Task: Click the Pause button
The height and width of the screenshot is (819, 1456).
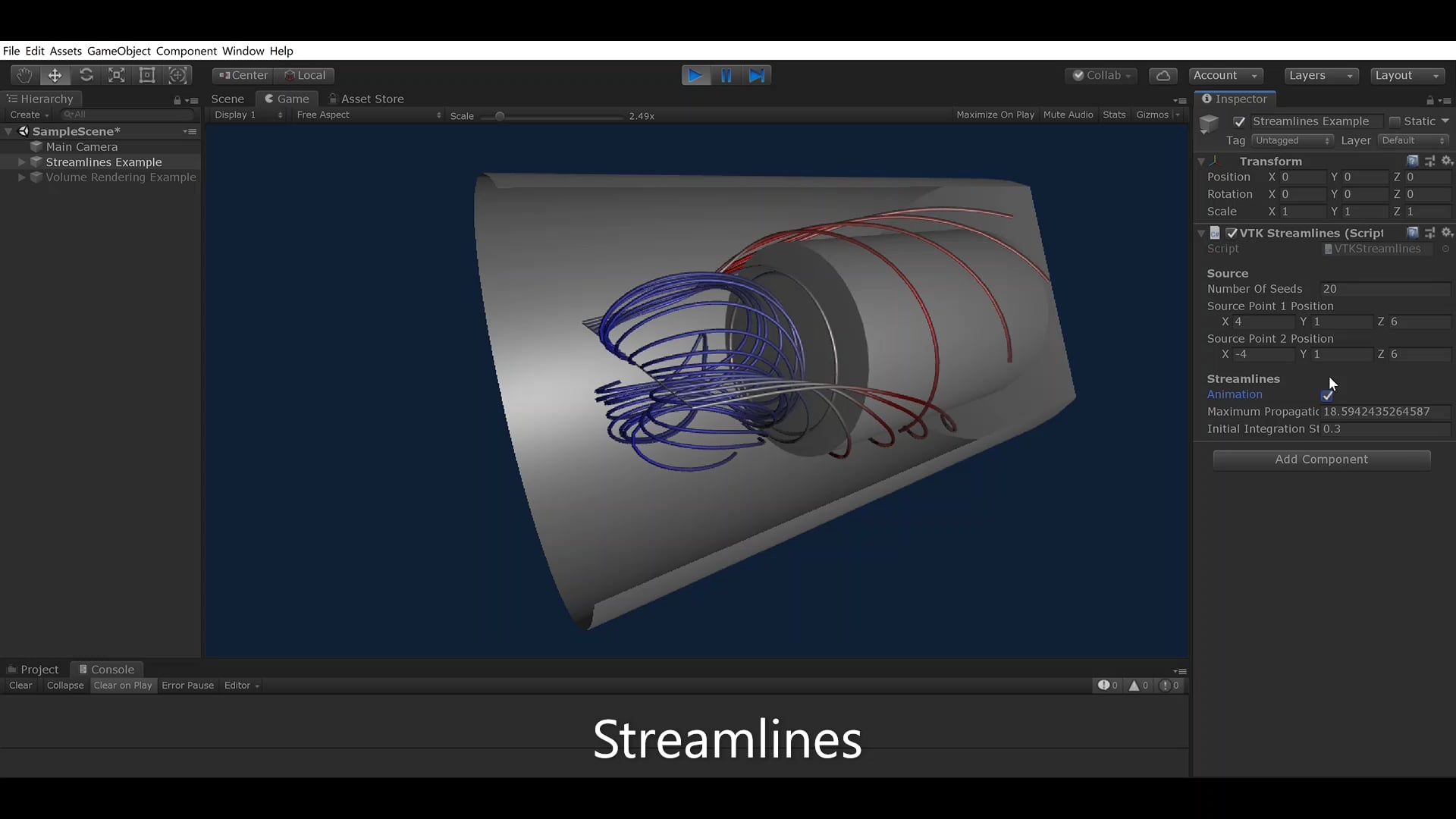Action: pos(726,75)
